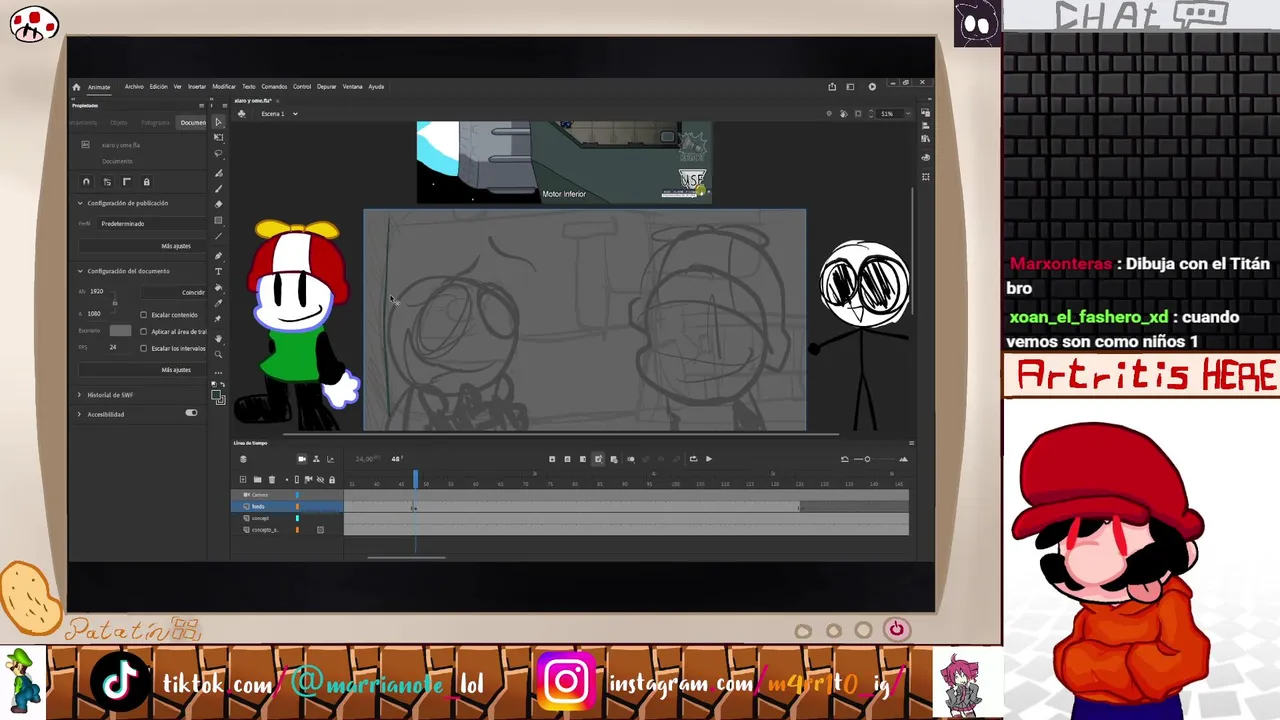Open the quick share export icon
This screenshot has height=720, width=1280.
coord(832,87)
